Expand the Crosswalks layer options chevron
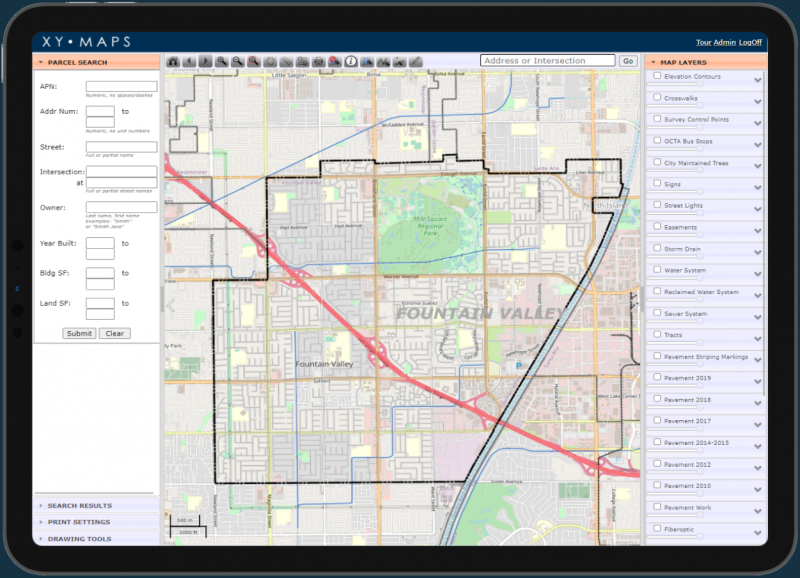800x578 pixels. pyautogui.click(x=757, y=102)
